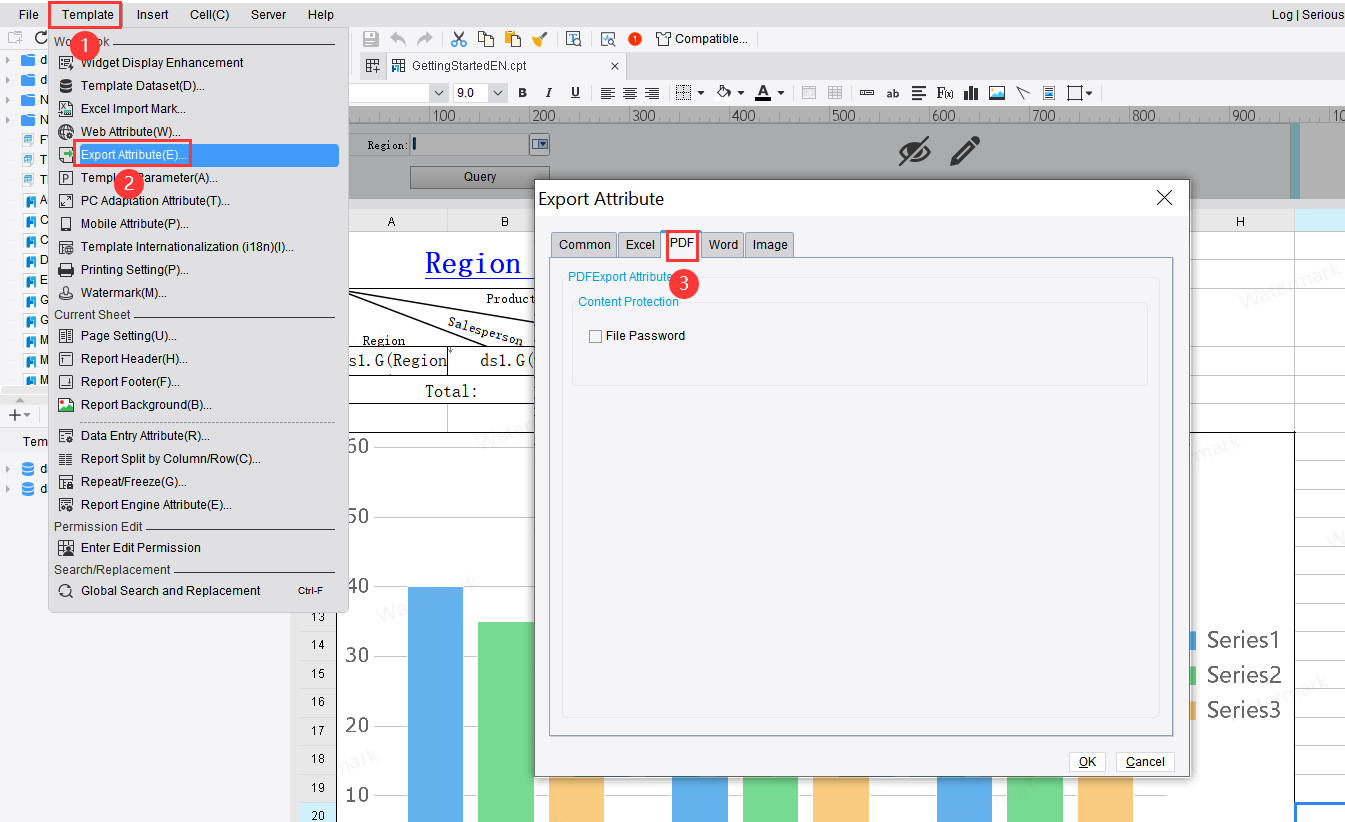Choose Web Attribute(W)... menu entry
This screenshot has height=822, width=1345.
(196, 132)
